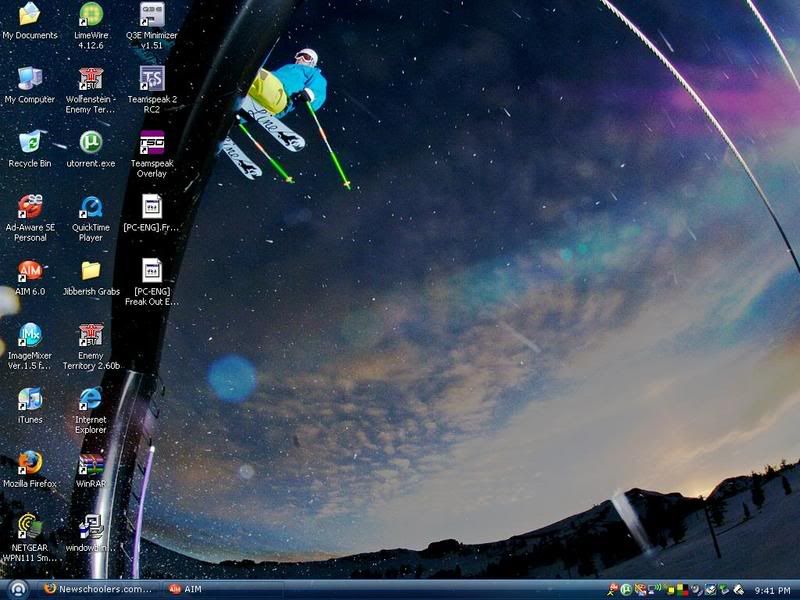Launch Q3E Minimizer v1.51
The image size is (800, 600).
click(x=151, y=15)
